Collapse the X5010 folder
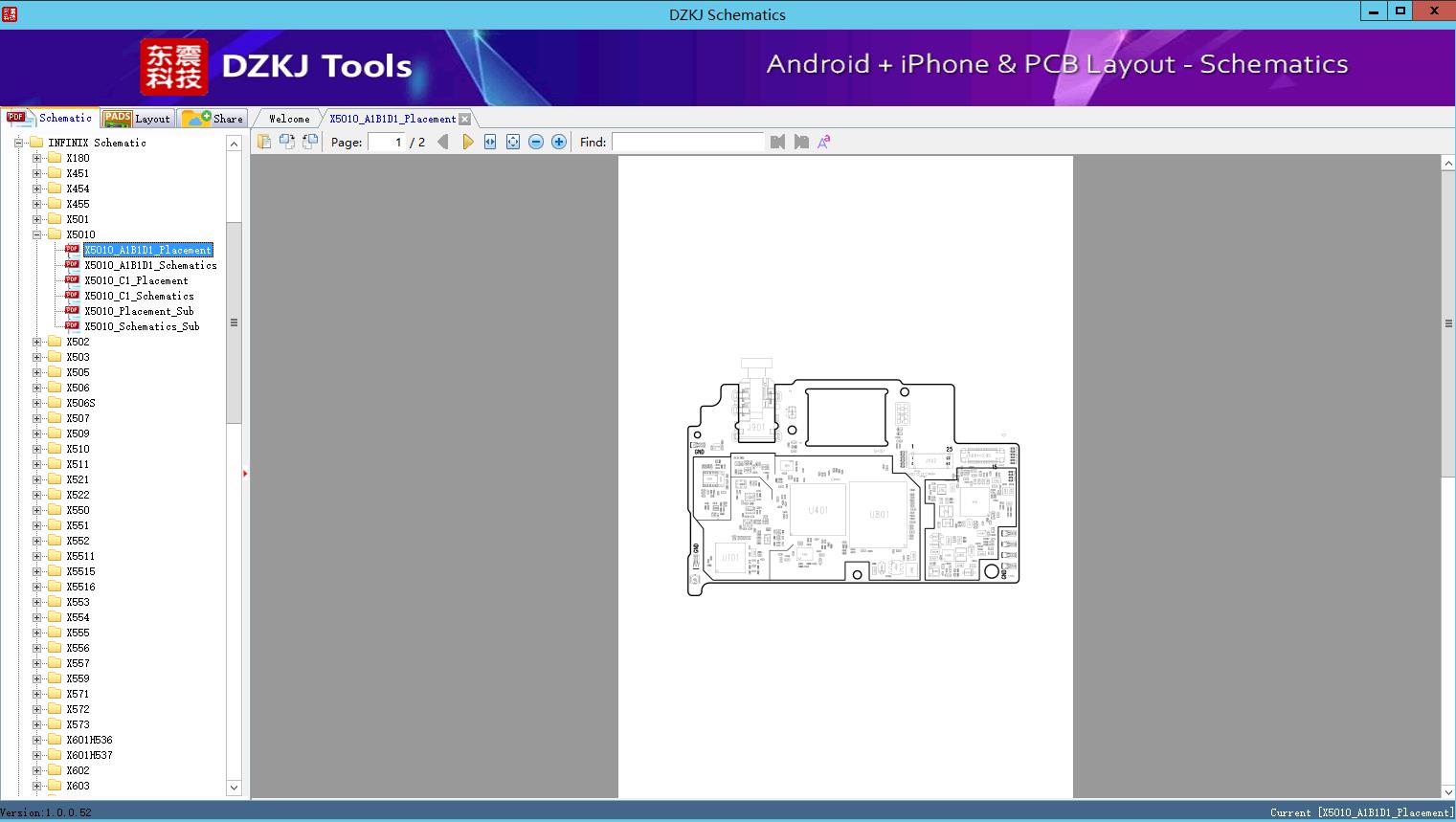 (x=37, y=234)
